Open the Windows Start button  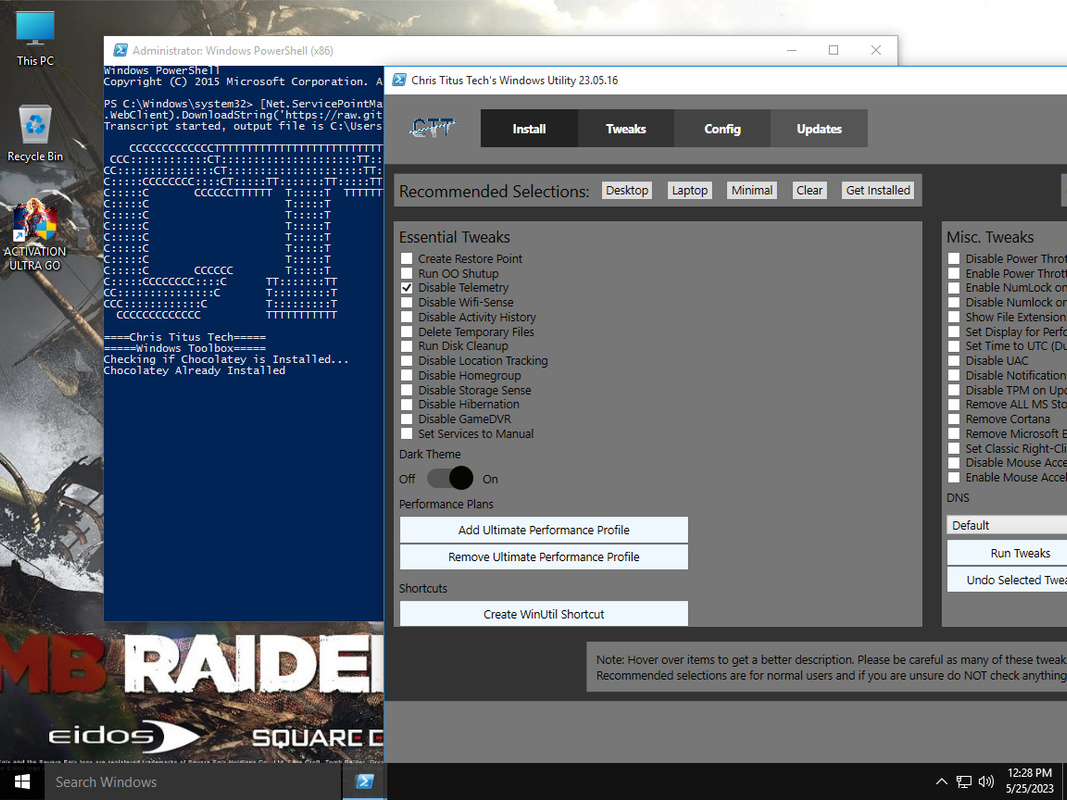click(22, 782)
